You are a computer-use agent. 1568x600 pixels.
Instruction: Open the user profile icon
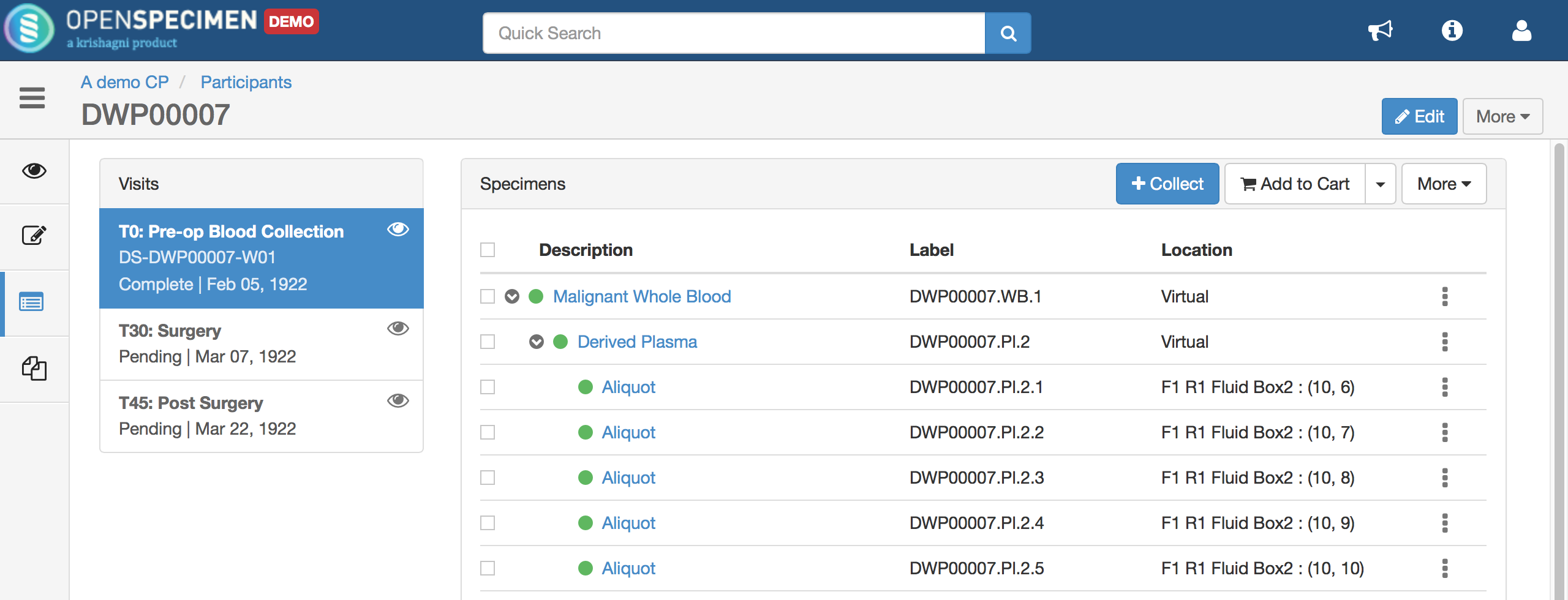click(x=1523, y=30)
